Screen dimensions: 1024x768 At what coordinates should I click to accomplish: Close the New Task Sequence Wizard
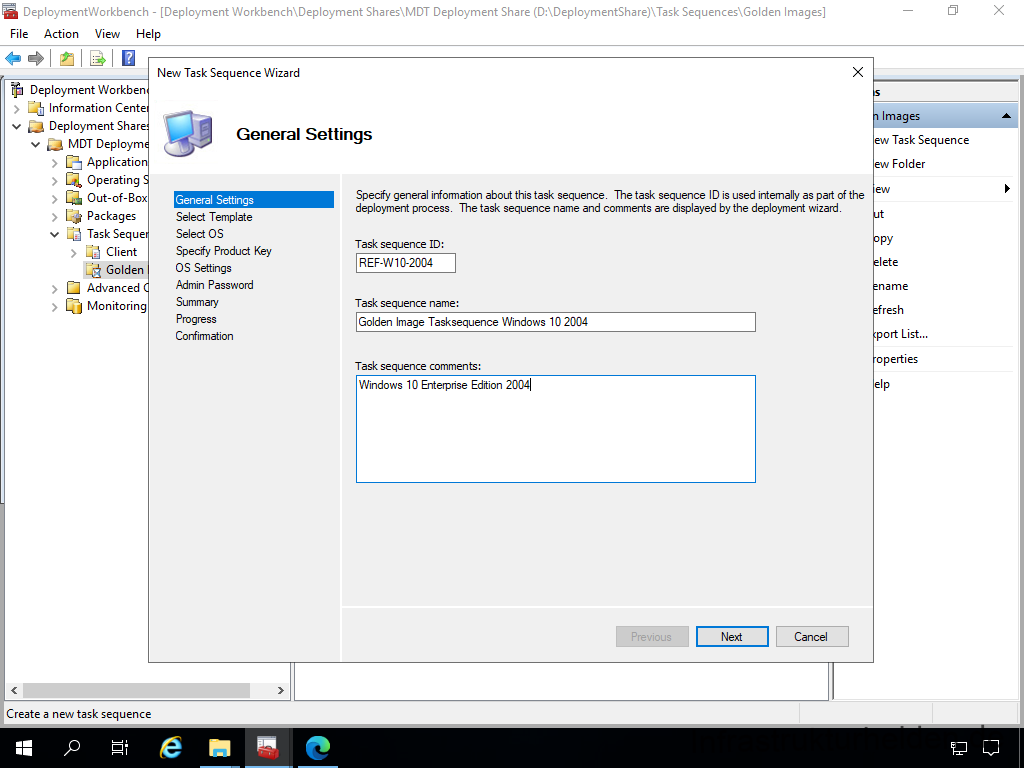tap(858, 72)
